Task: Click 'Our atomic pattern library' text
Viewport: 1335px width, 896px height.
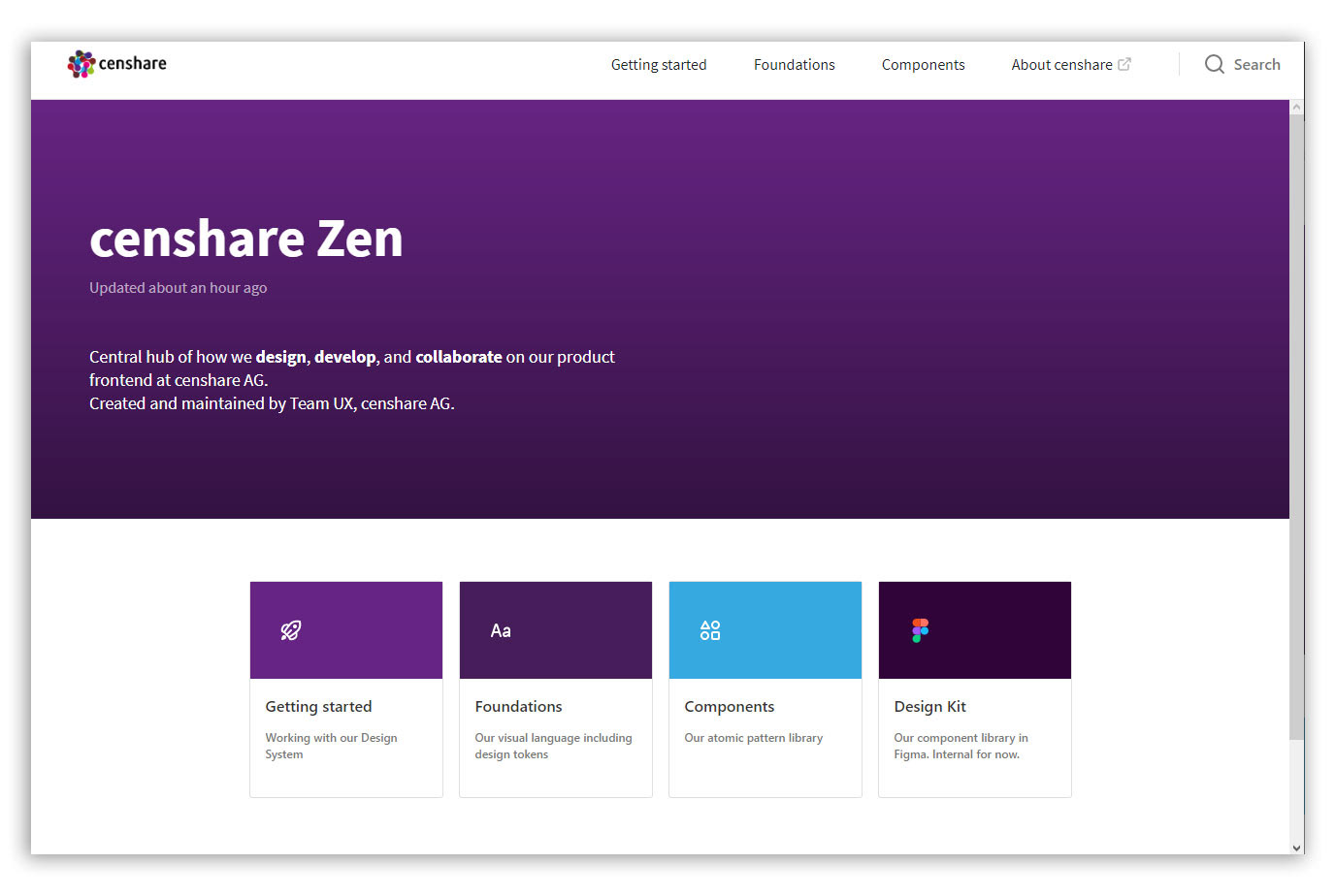Action: point(754,738)
